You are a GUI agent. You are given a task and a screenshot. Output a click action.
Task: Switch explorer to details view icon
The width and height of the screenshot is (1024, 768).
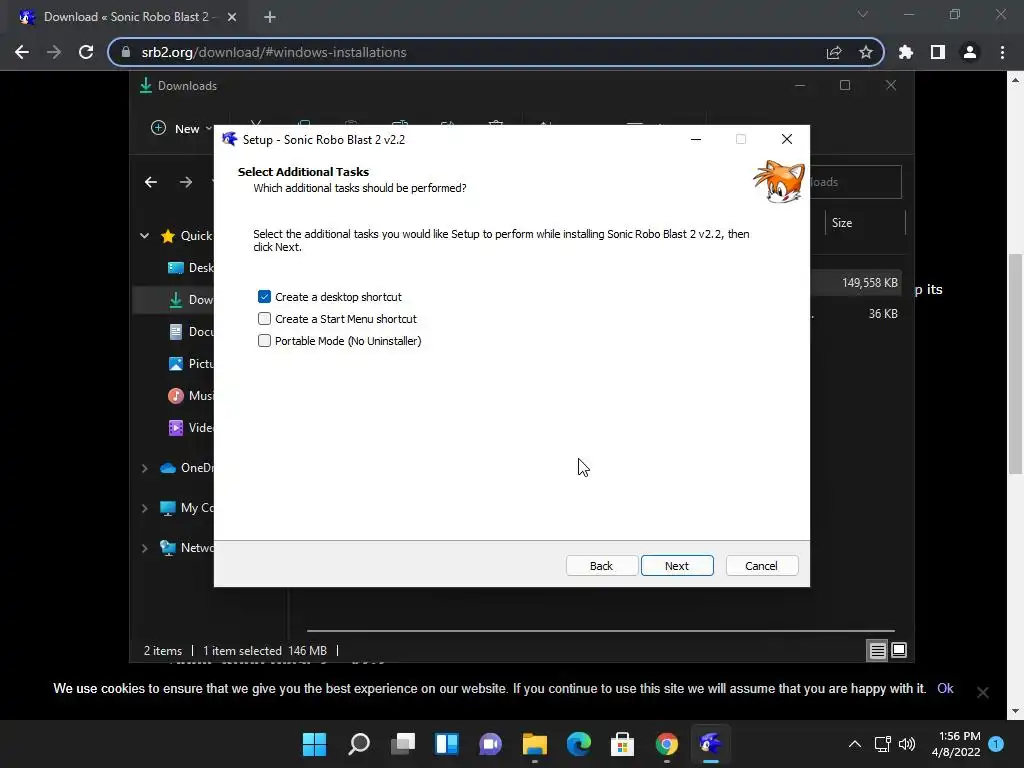877,650
